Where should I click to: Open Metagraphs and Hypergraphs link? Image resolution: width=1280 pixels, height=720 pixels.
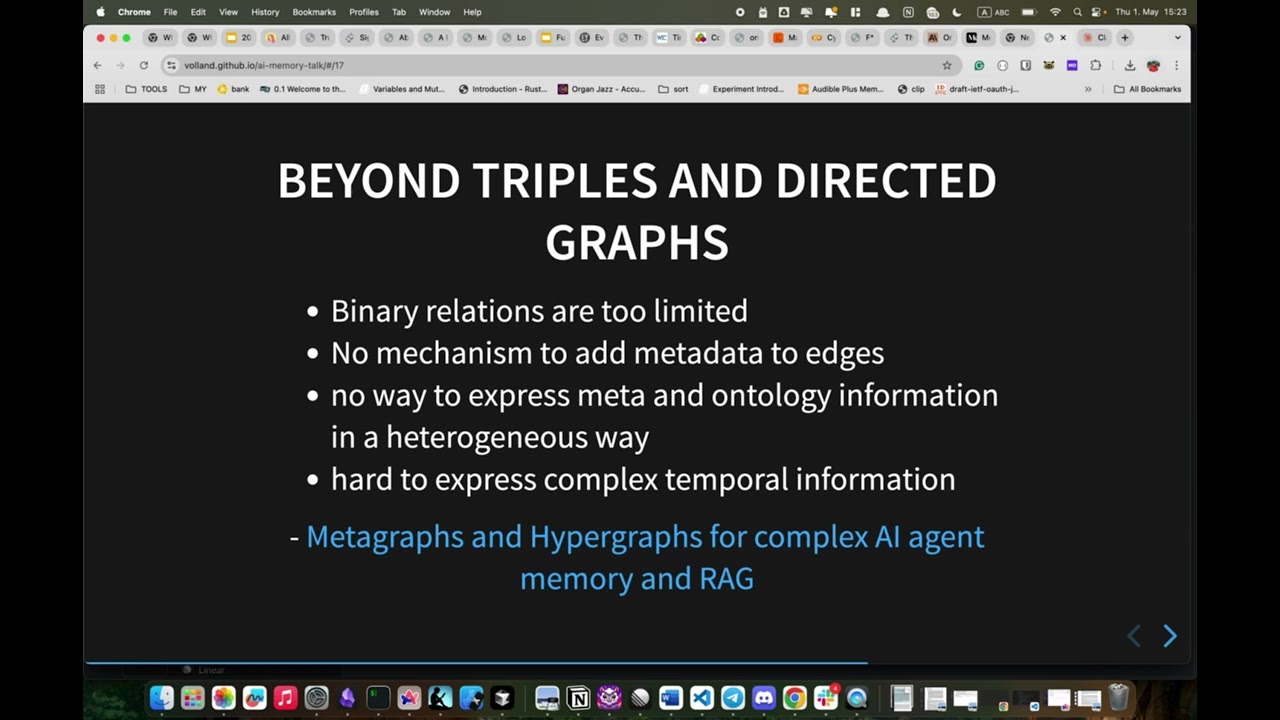click(x=645, y=557)
